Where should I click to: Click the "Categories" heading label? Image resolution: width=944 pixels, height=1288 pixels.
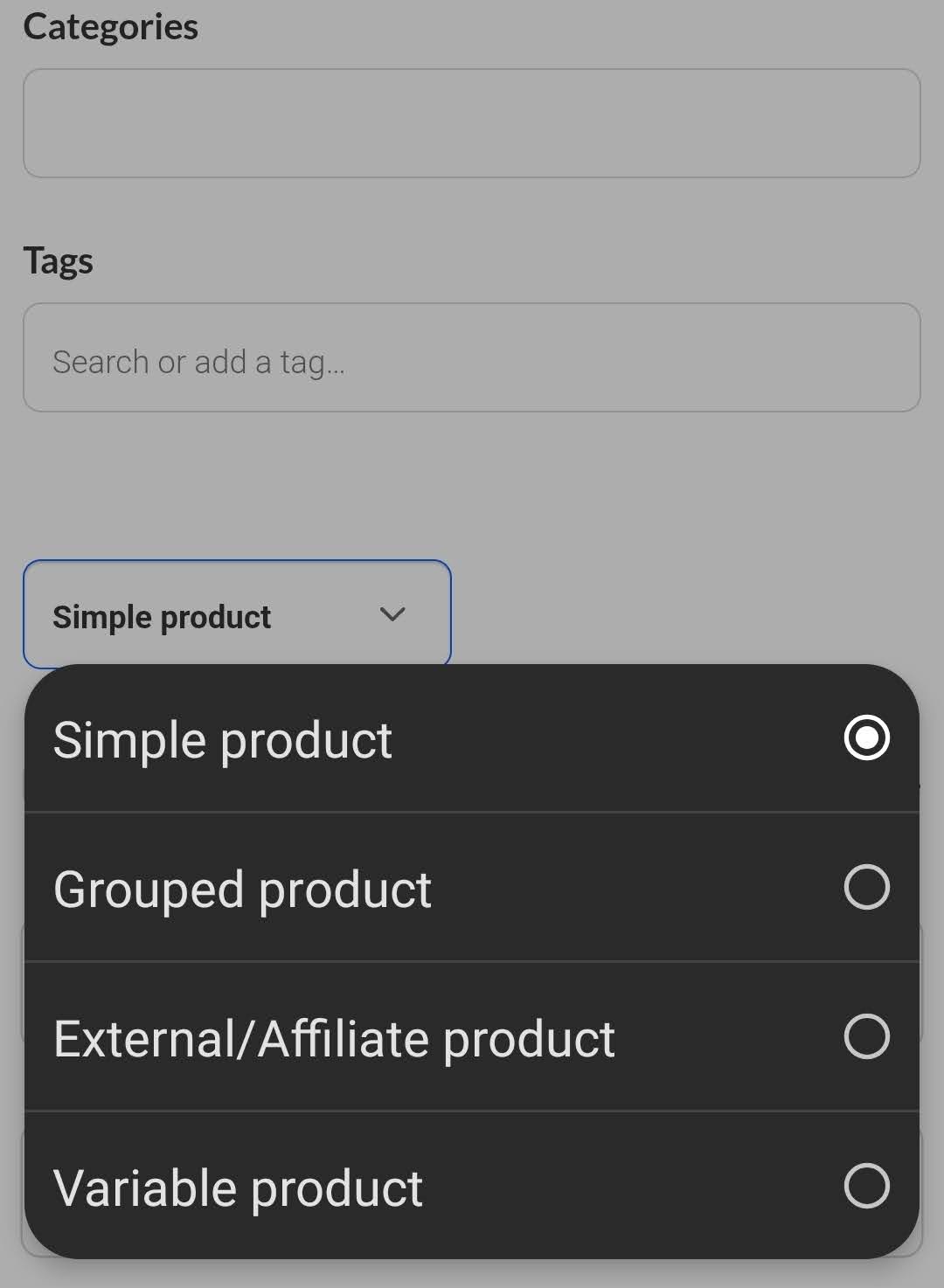[x=110, y=27]
